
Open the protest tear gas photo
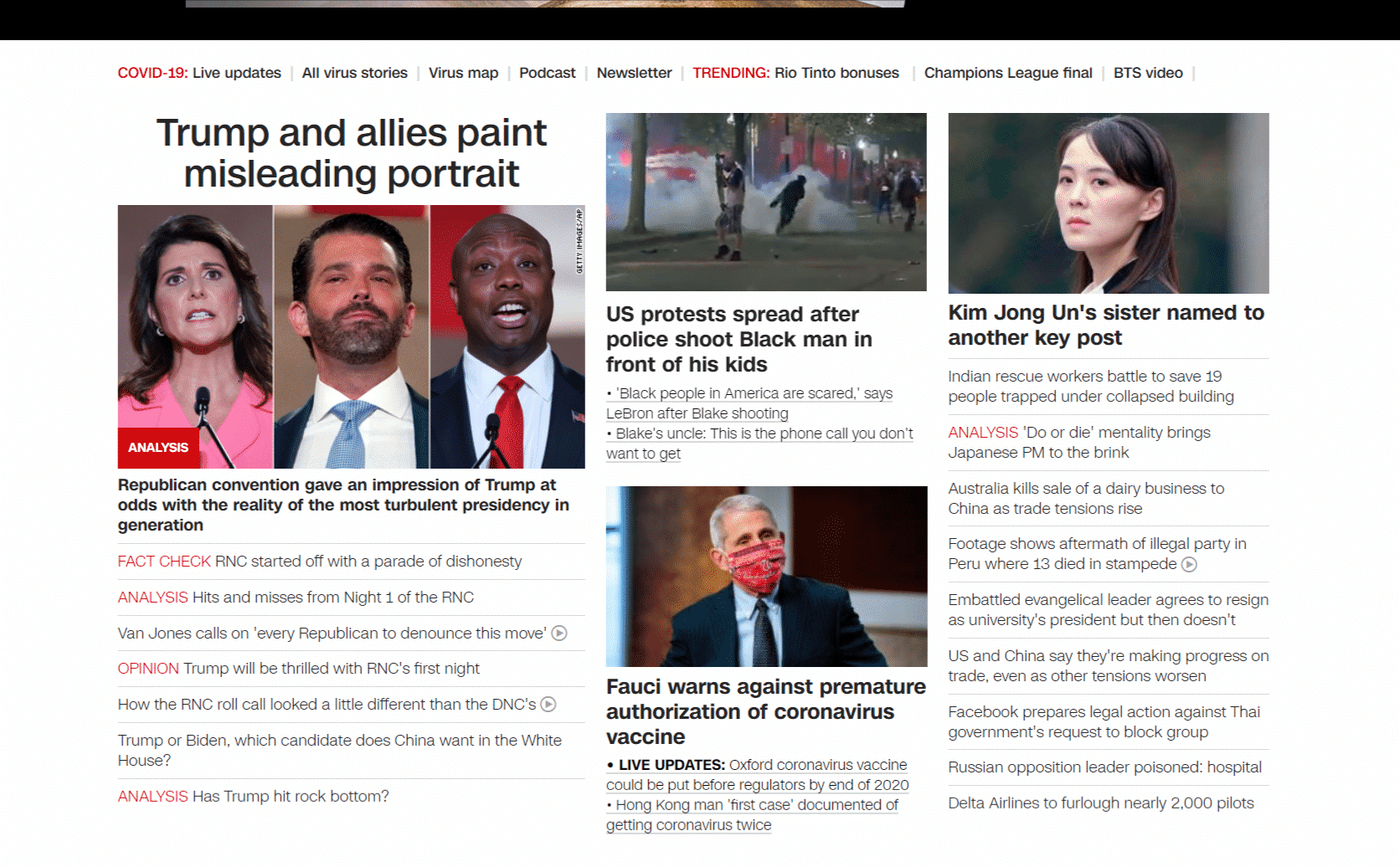click(766, 202)
